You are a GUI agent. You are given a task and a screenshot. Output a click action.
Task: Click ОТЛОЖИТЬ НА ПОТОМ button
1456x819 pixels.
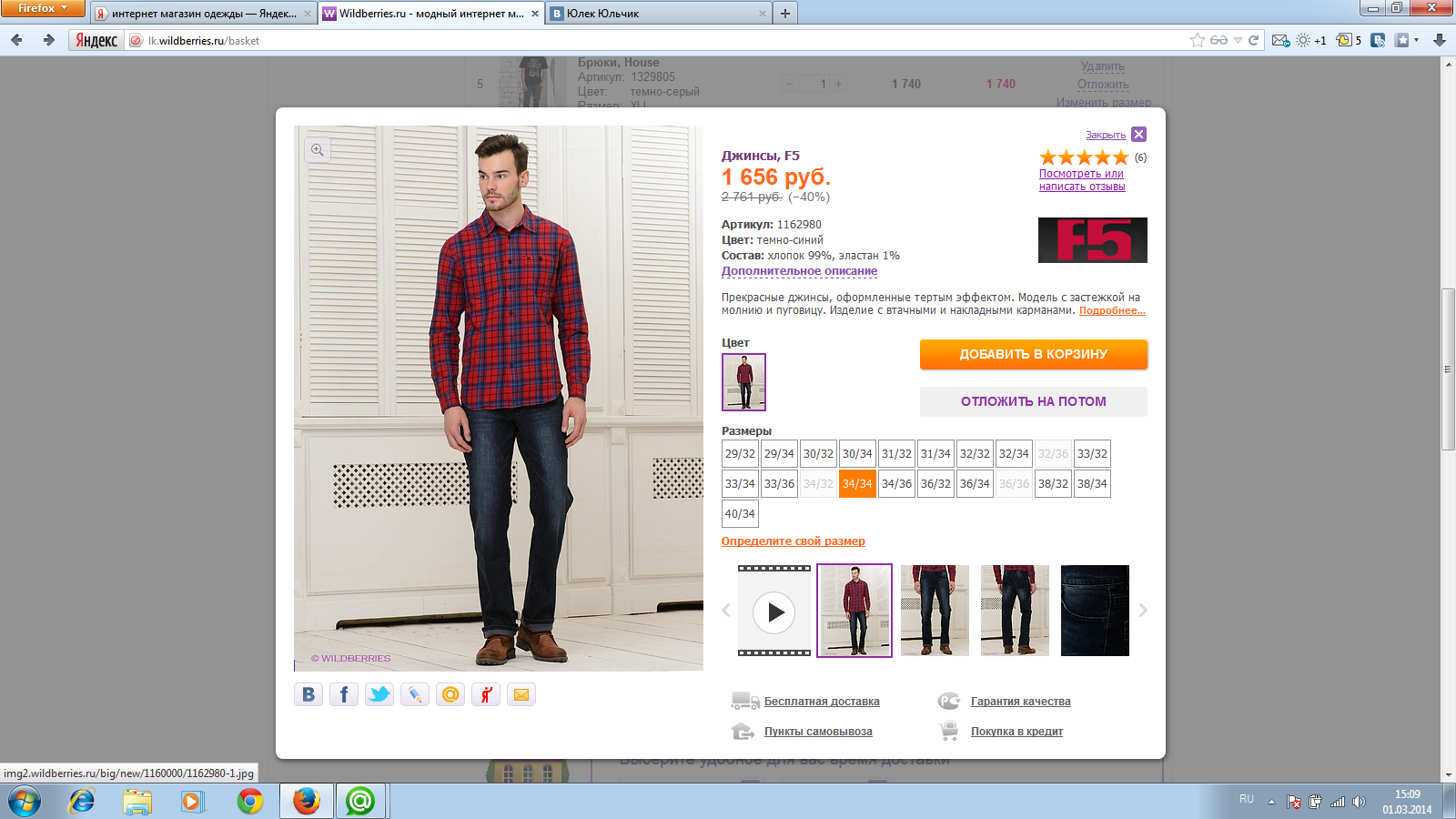click(1034, 401)
